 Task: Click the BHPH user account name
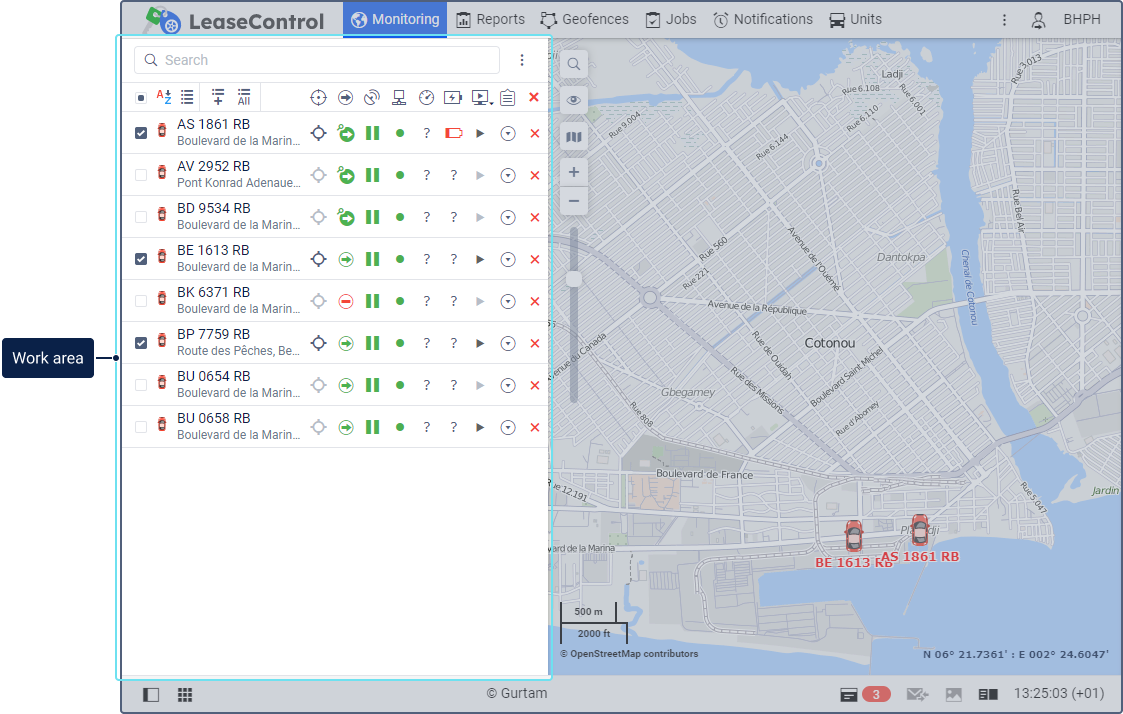coord(1081,19)
